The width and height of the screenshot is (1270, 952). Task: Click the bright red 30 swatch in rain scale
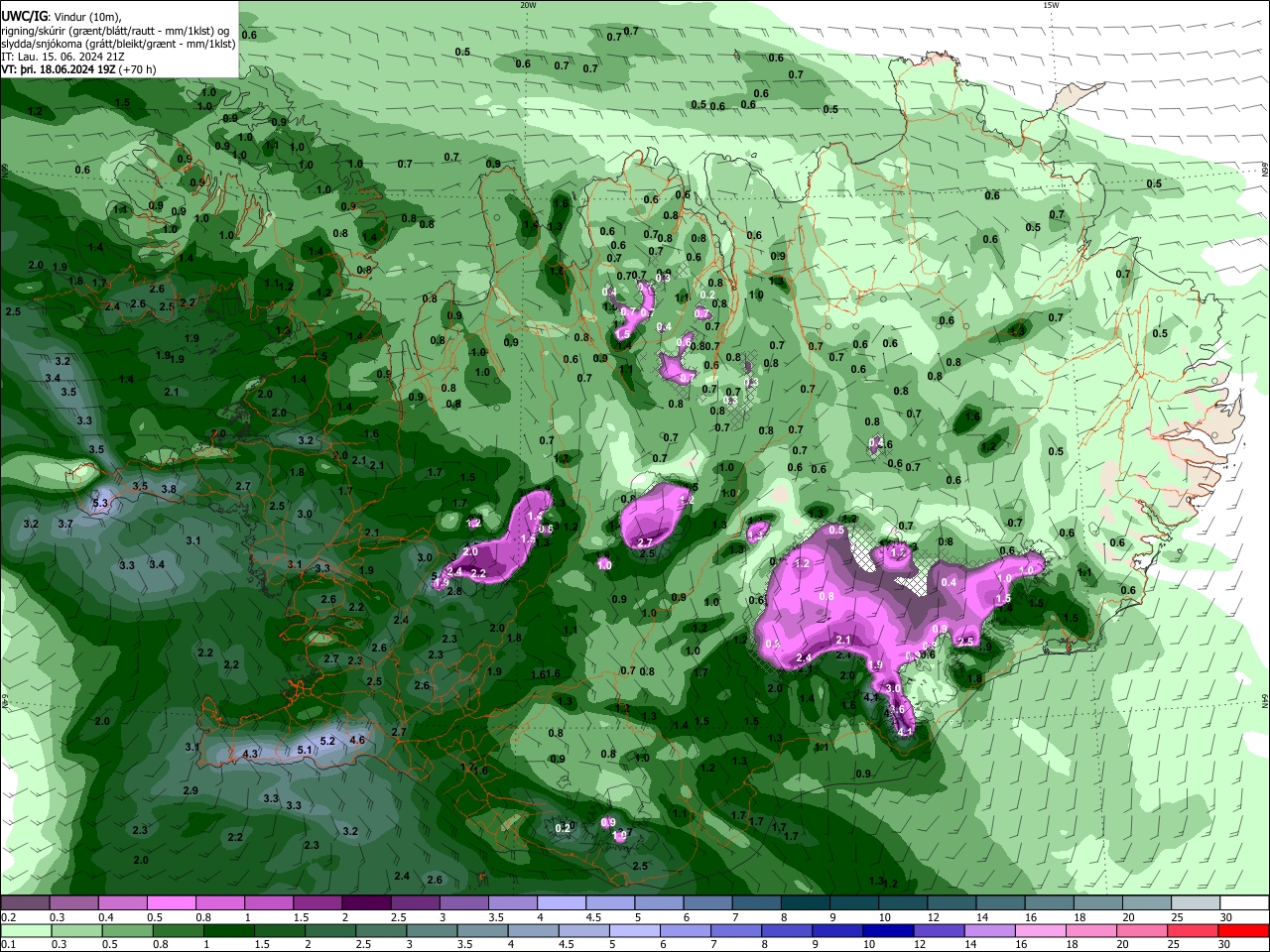click(x=1244, y=930)
